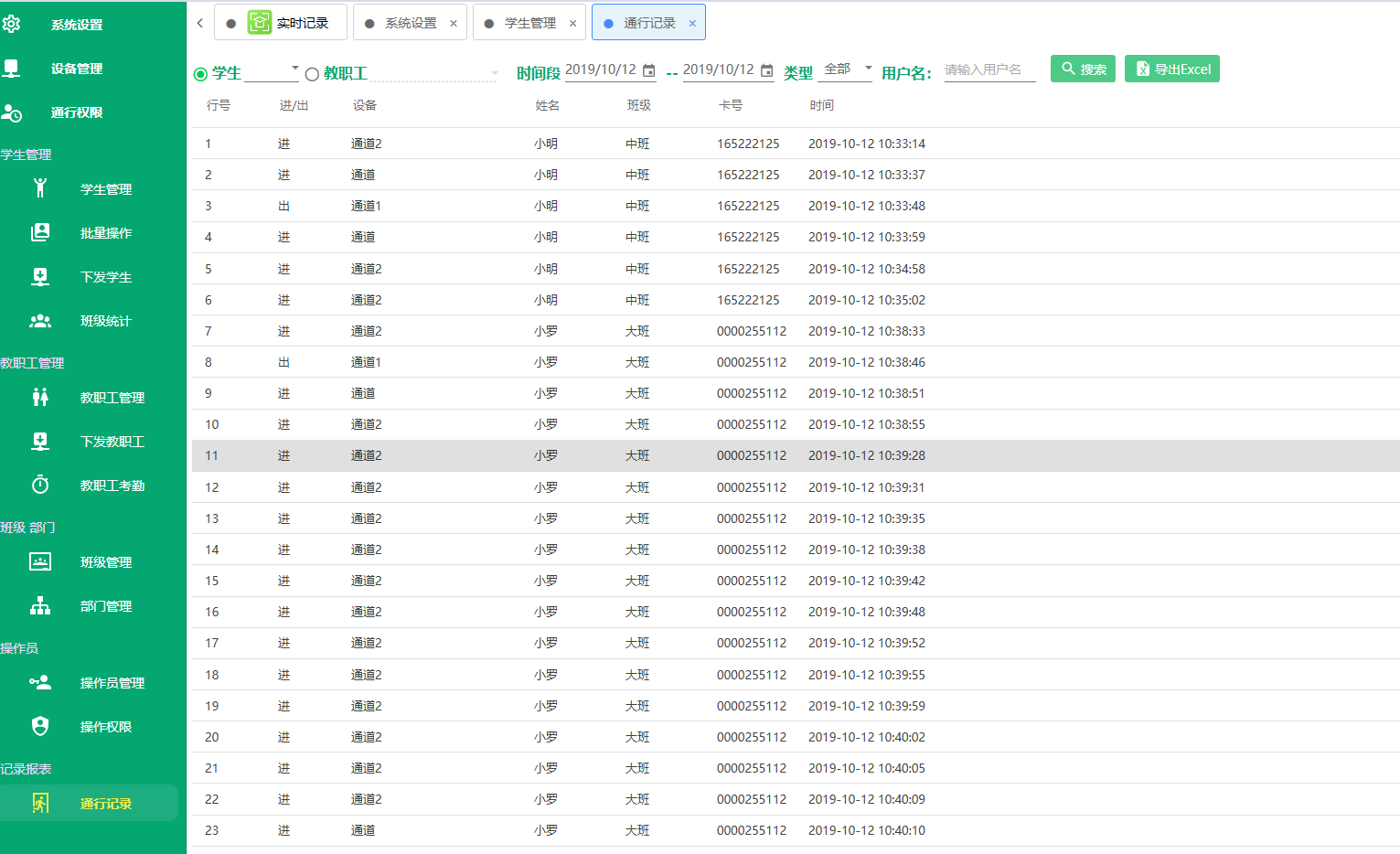Viewport: 1400px width, 854px height.
Task: Open 设备管理 menu item
Action: tap(77, 69)
